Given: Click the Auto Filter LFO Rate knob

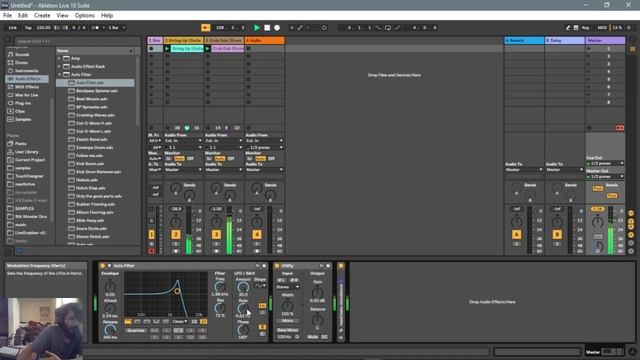Looking at the screenshot, I should pos(243,308).
